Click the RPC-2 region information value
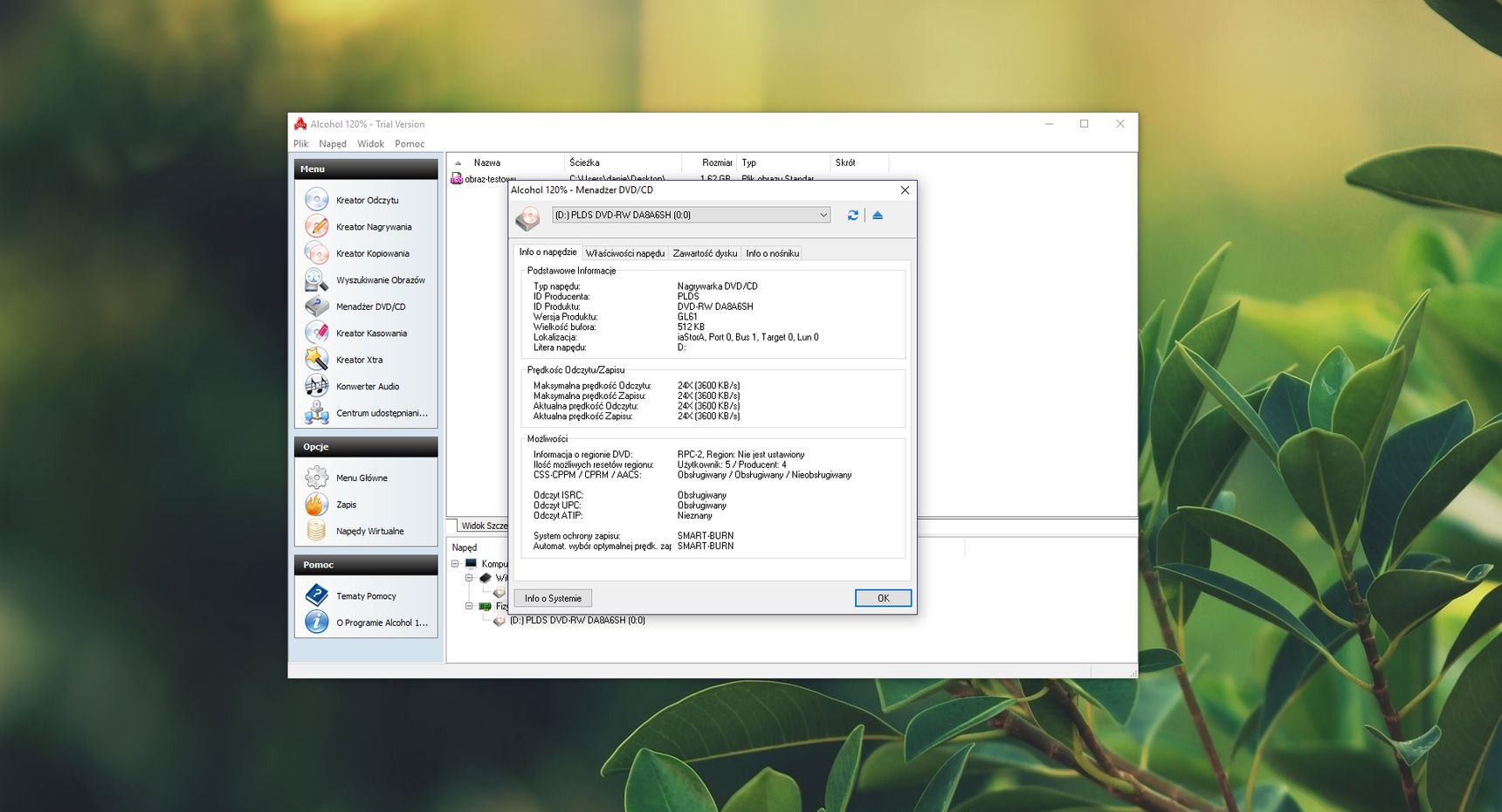Image resolution: width=1502 pixels, height=812 pixels. pos(741,455)
